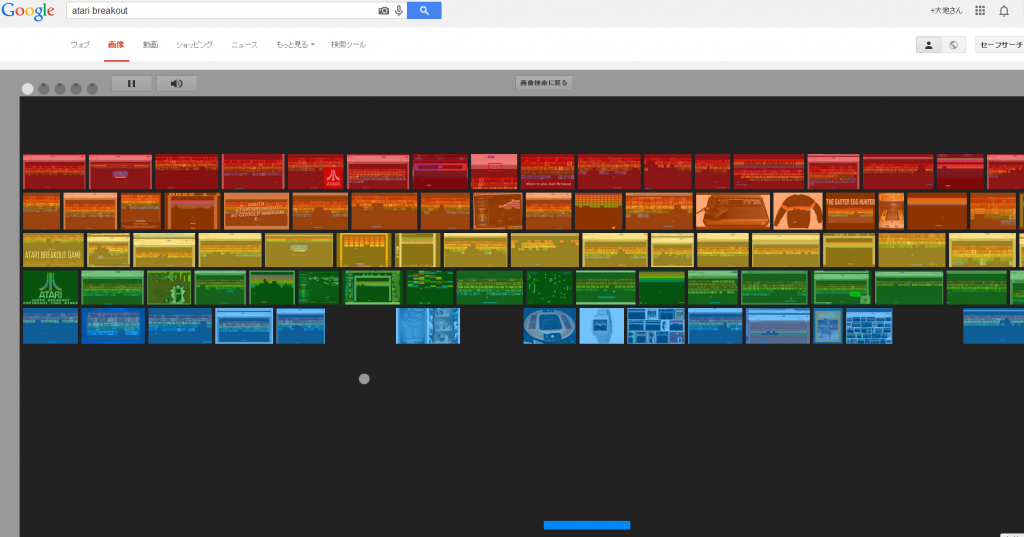The image size is (1024, 537).
Task: Select the 画像 tab
Action: click(116, 44)
